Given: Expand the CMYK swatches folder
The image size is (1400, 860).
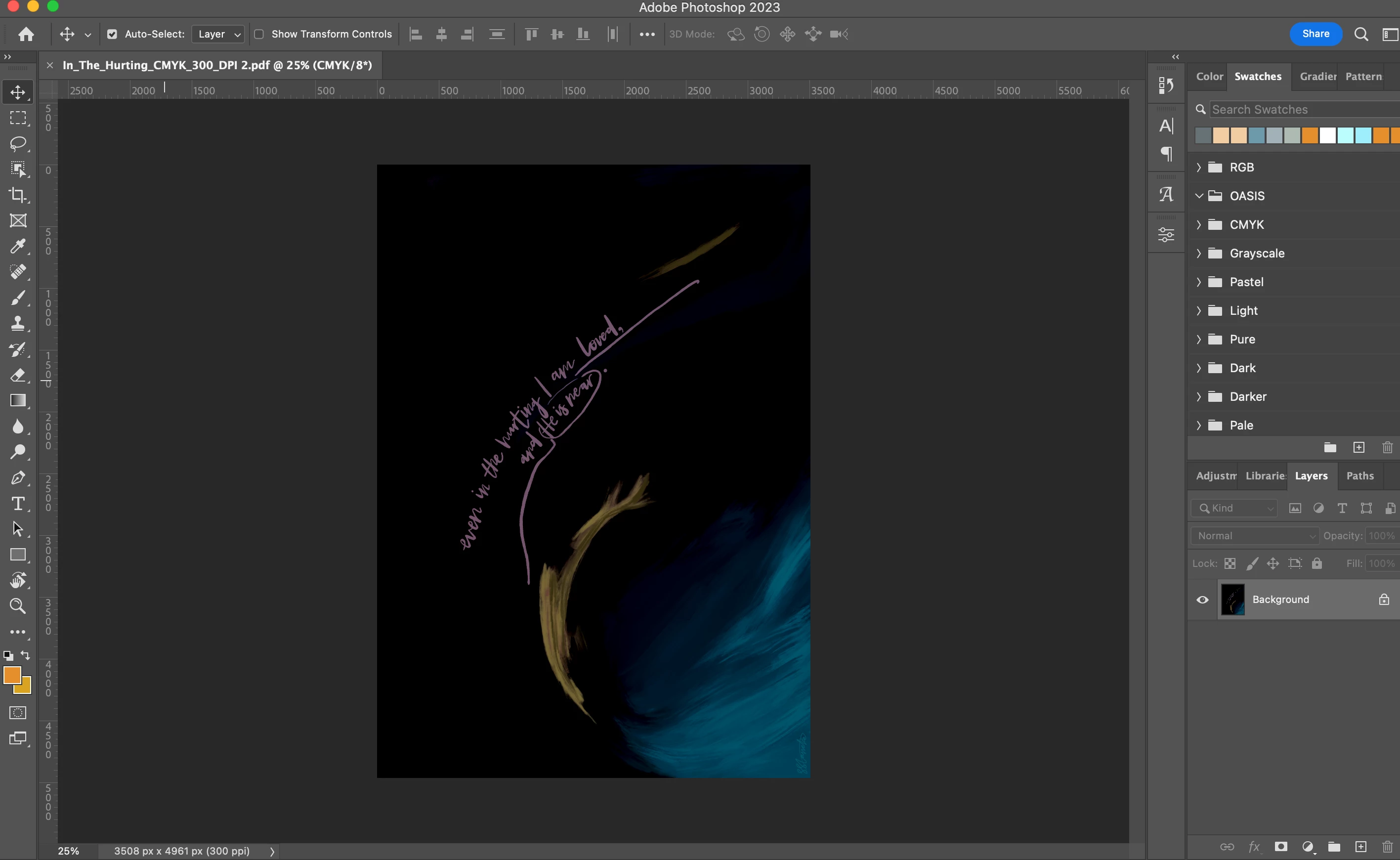Looking at the screenshot, I should pyautogui.click(x=1199, y=225).
